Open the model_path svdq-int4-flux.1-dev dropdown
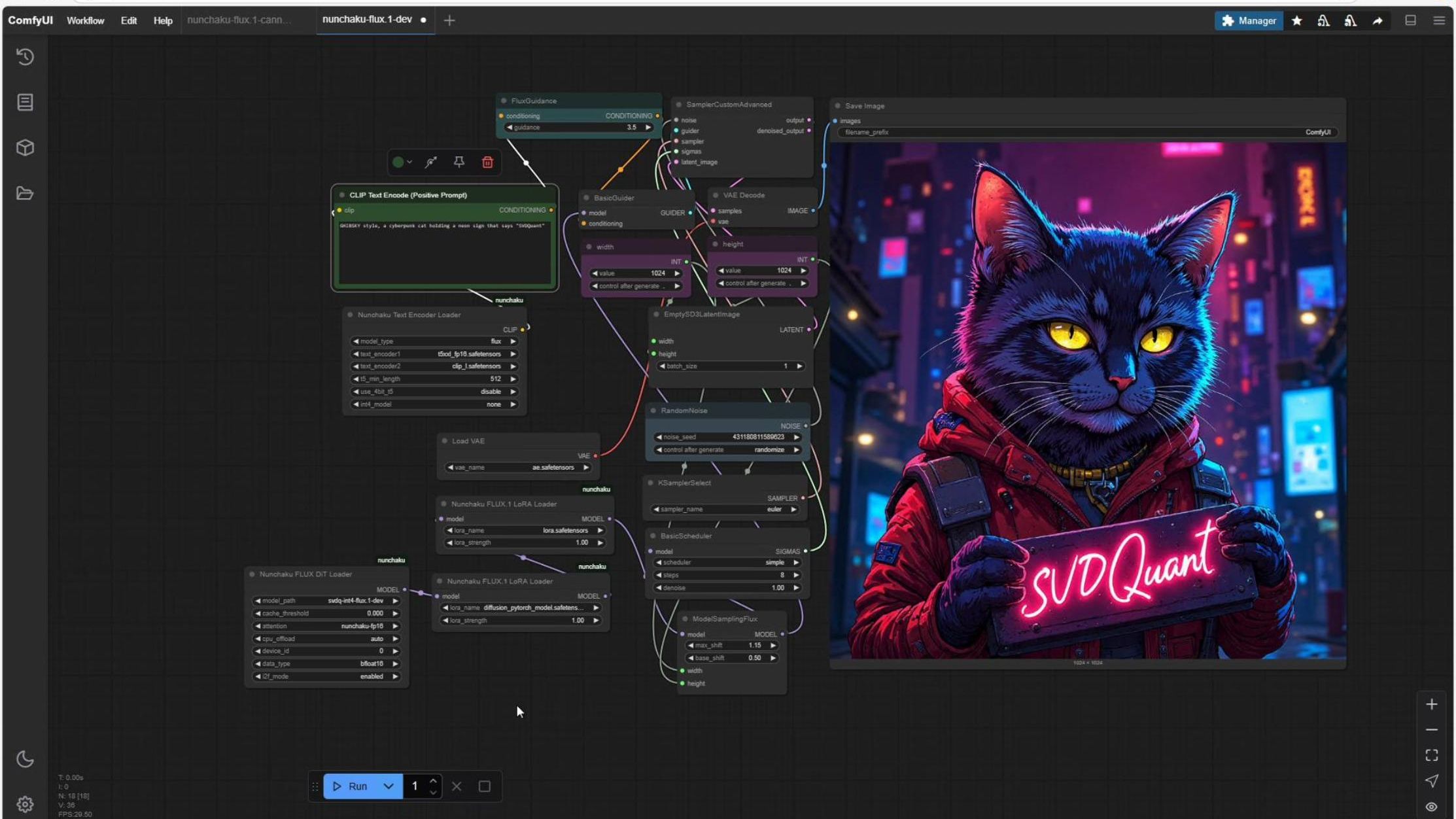 tap(326, 601)
